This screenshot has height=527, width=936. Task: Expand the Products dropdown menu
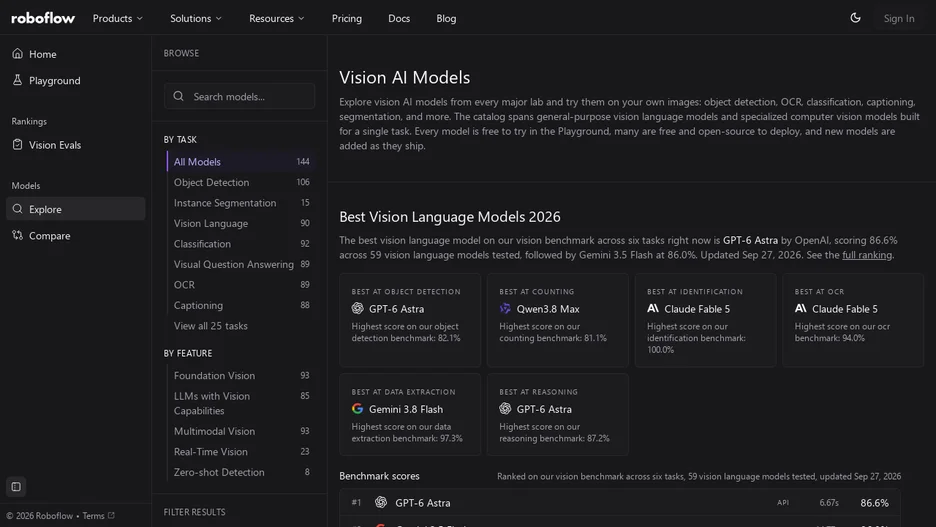click(118, 19)
